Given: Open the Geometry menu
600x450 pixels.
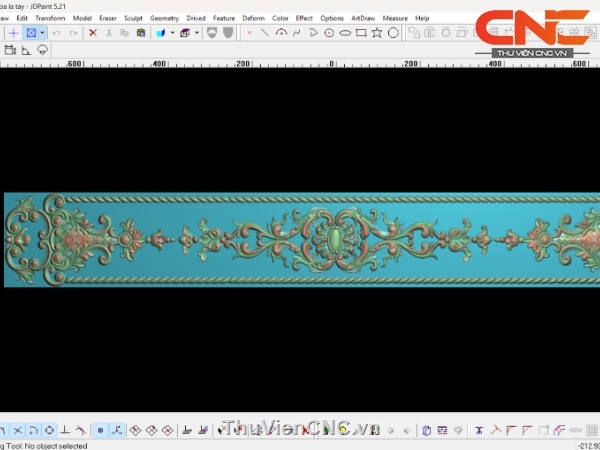Looking at the screenshot, I should (x=164, y=18).
